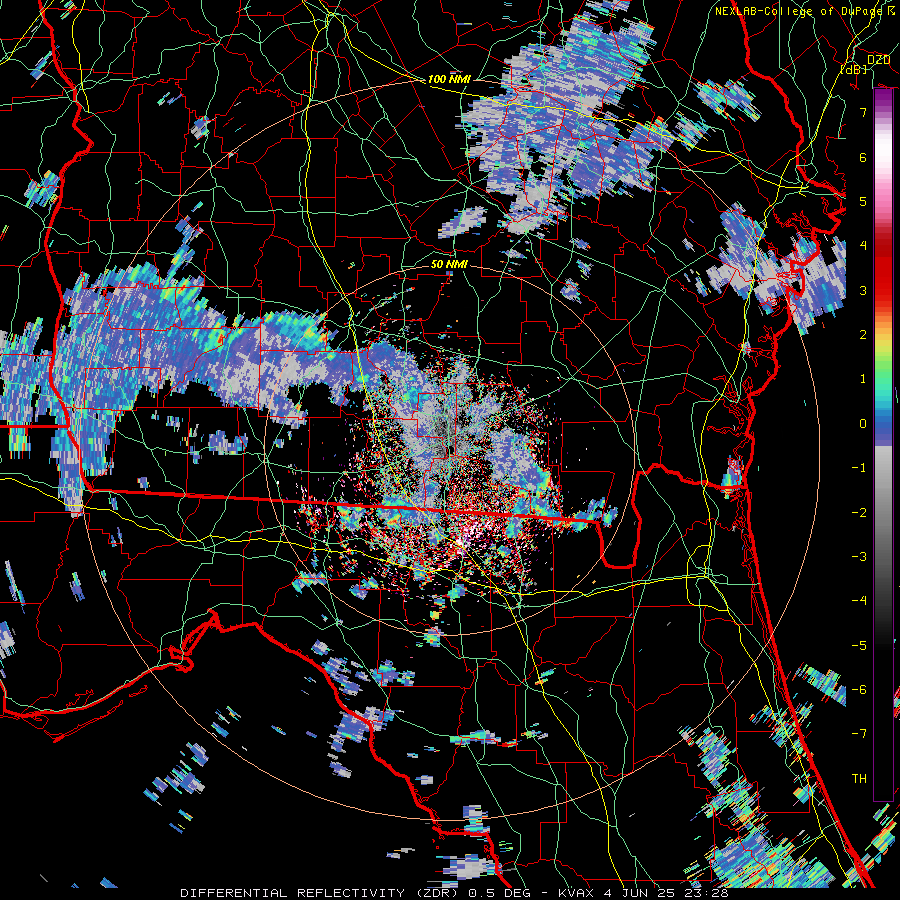Click the "50 NMI" range ring label

pos(449,264)
